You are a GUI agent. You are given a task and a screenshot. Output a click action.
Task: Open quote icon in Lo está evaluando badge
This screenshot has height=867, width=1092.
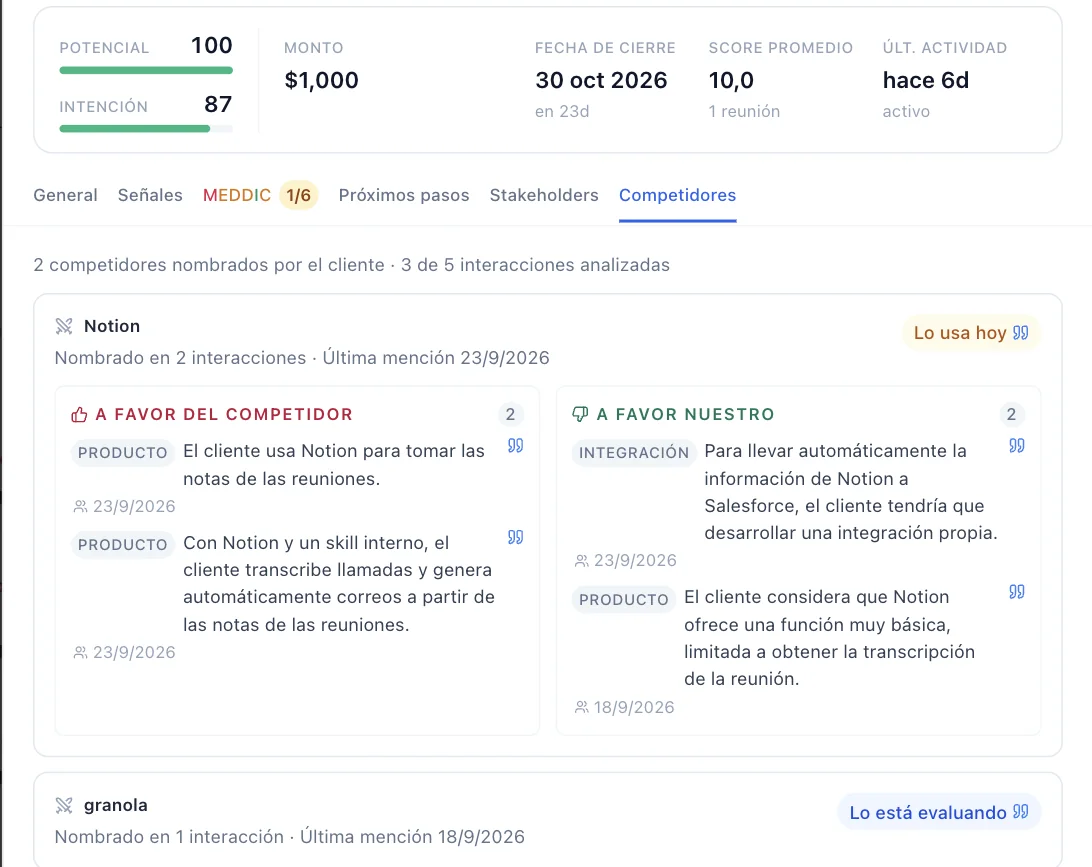1020,812
